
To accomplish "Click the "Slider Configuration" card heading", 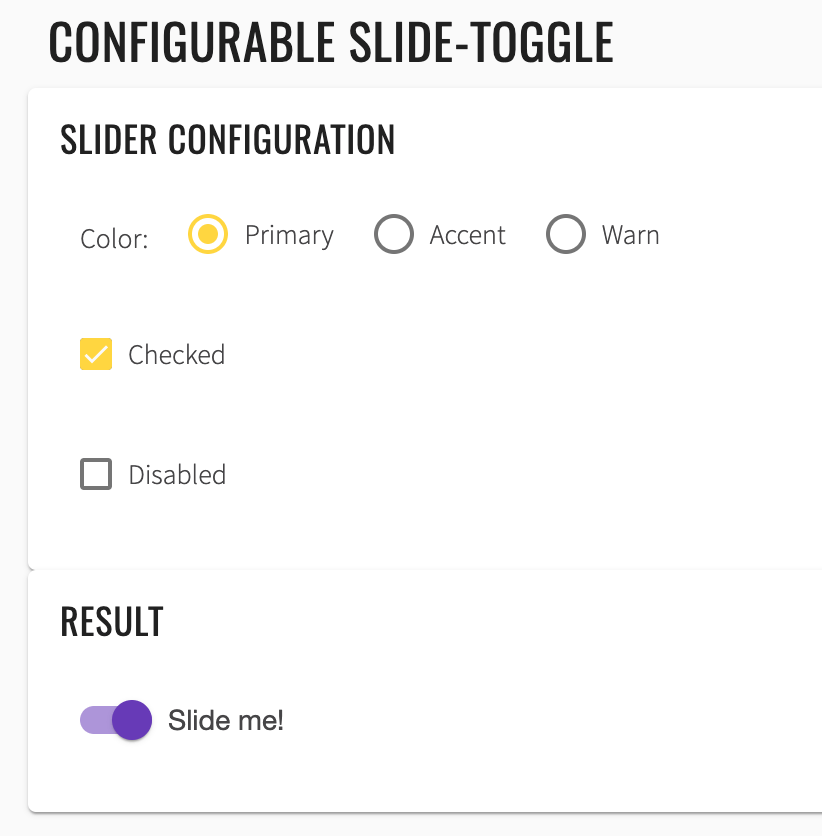I will click(x=228, y=140).
